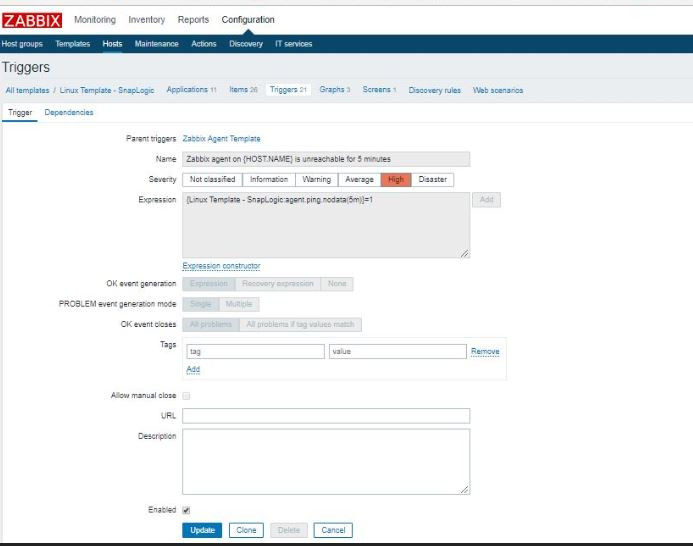Open Items 26 link

point(243,90)
